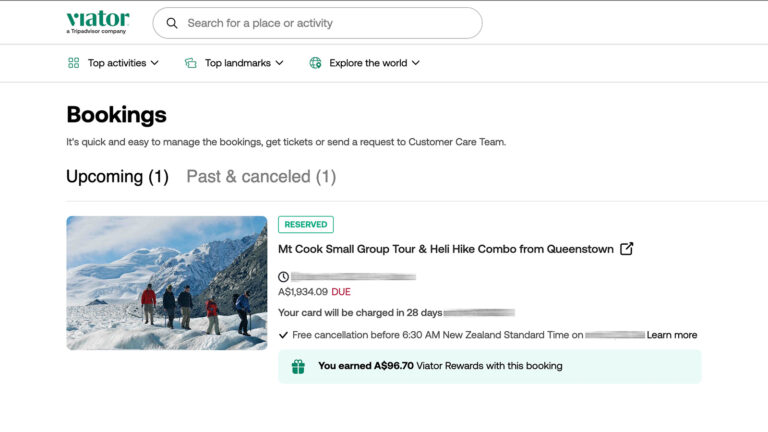
Task: Click the Explore the world globe icon
Action: [x=315, y=63]
